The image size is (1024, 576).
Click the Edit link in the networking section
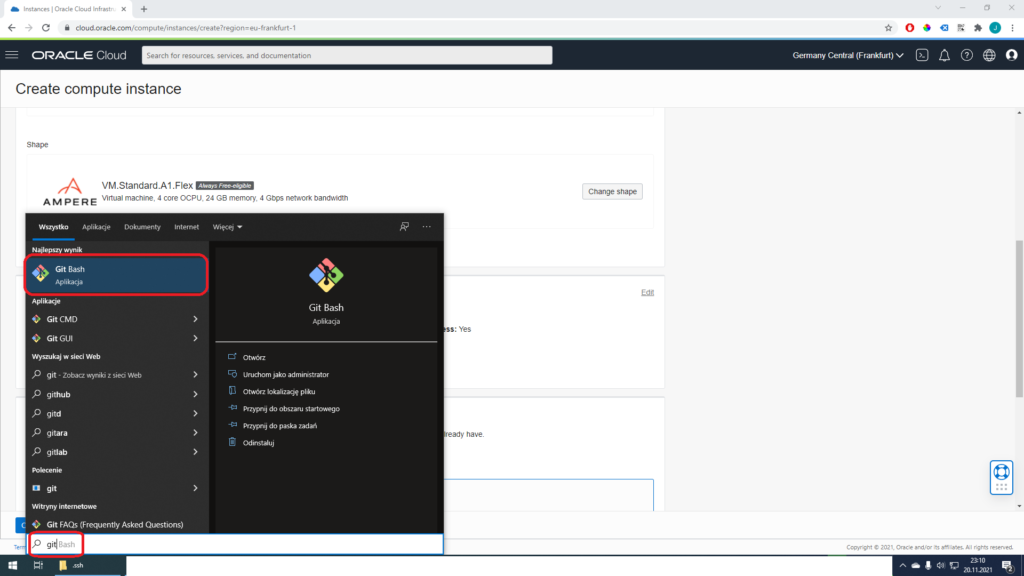[x=647, y=292]
